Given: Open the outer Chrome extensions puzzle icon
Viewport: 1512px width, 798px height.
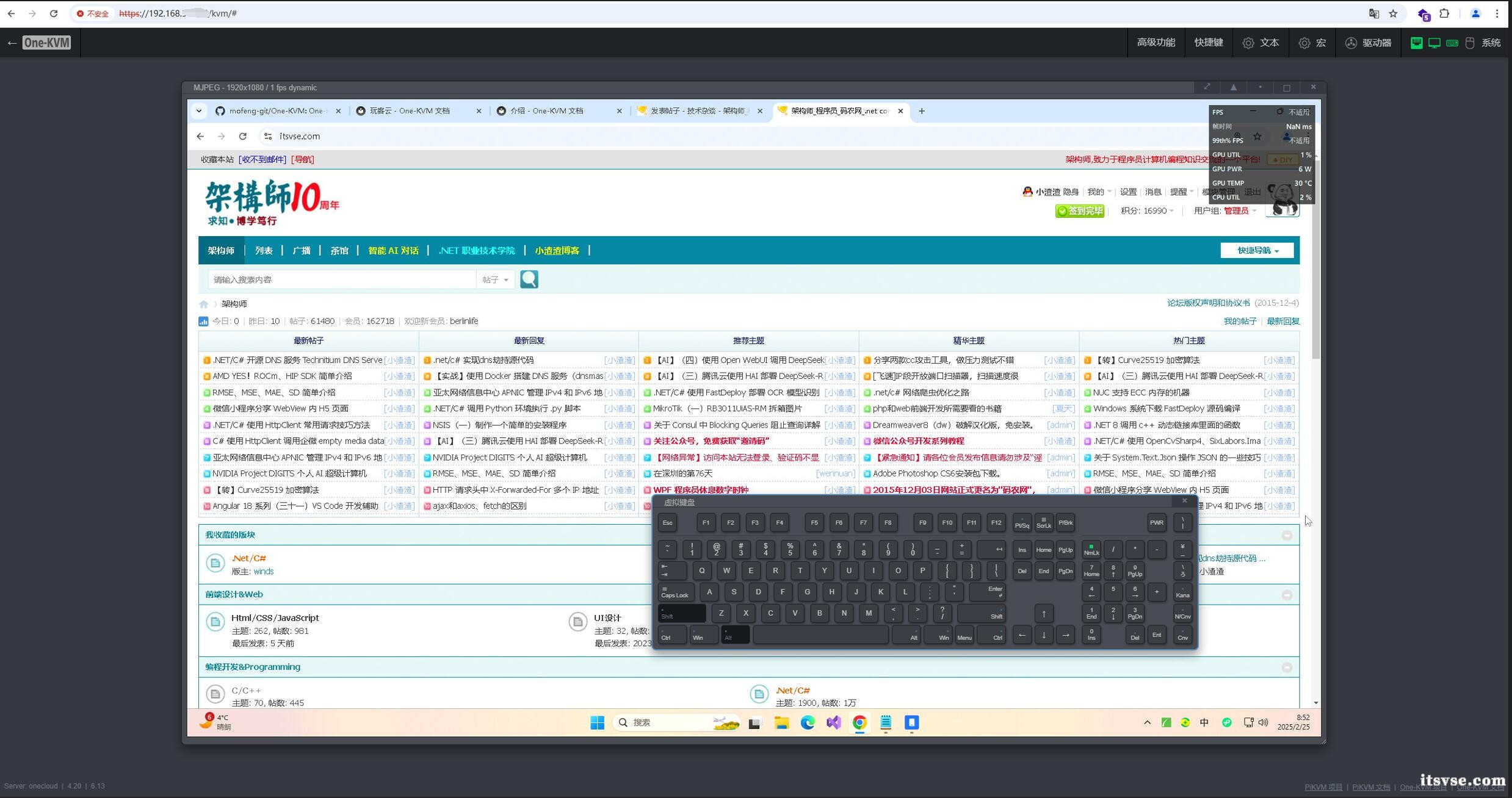Looking at the screenshot, I should [x=1444, y=13].
